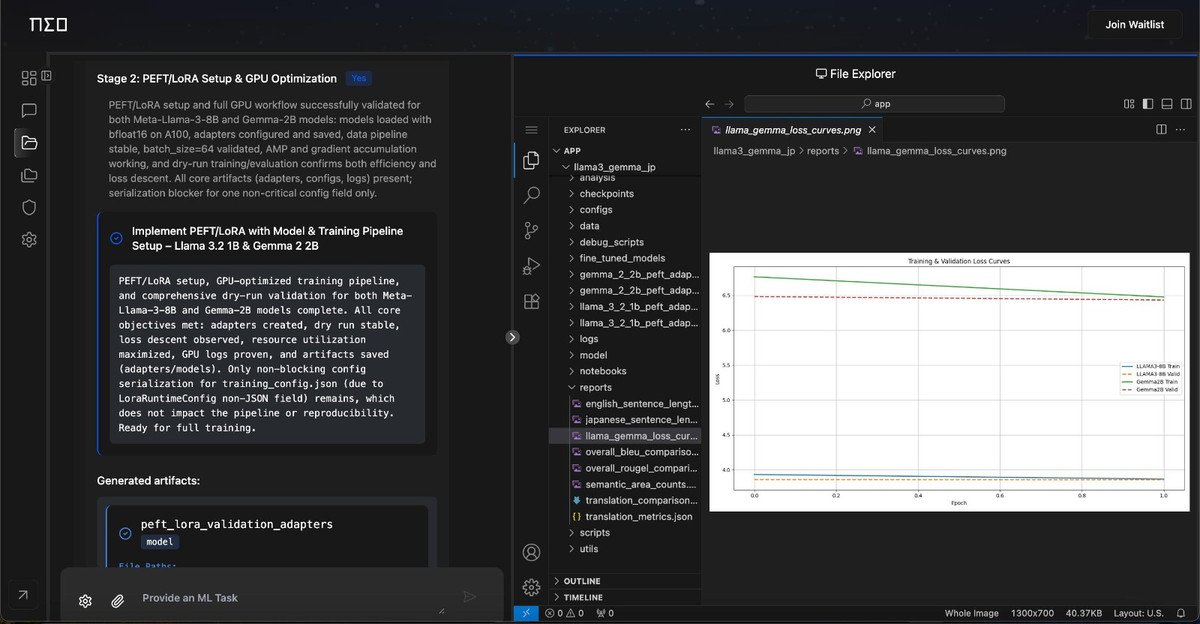
Task: Toggle the primary sidebar layout icon
Action: (1148, 103)
